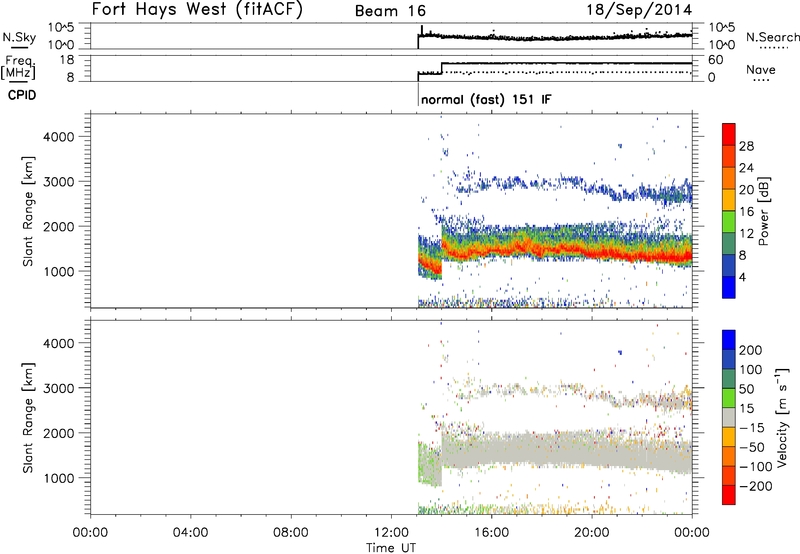Viewport: 800px width, 554px height.
Task: Click the gray segment of velocity colorbar
Action: tap(729, 418)
